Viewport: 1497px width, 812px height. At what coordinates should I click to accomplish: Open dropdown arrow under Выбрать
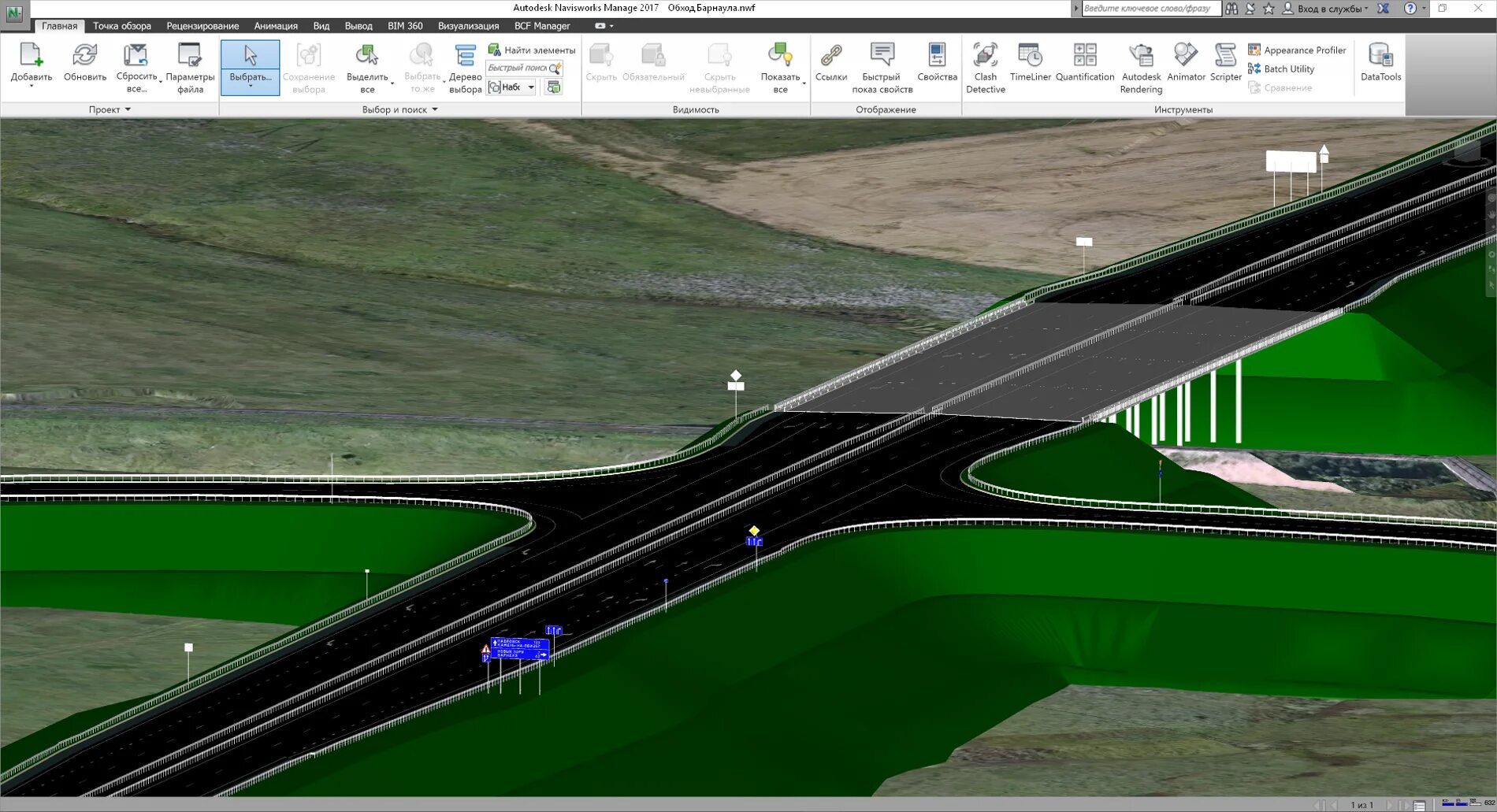pyautogui.click(x=250, y=86)
